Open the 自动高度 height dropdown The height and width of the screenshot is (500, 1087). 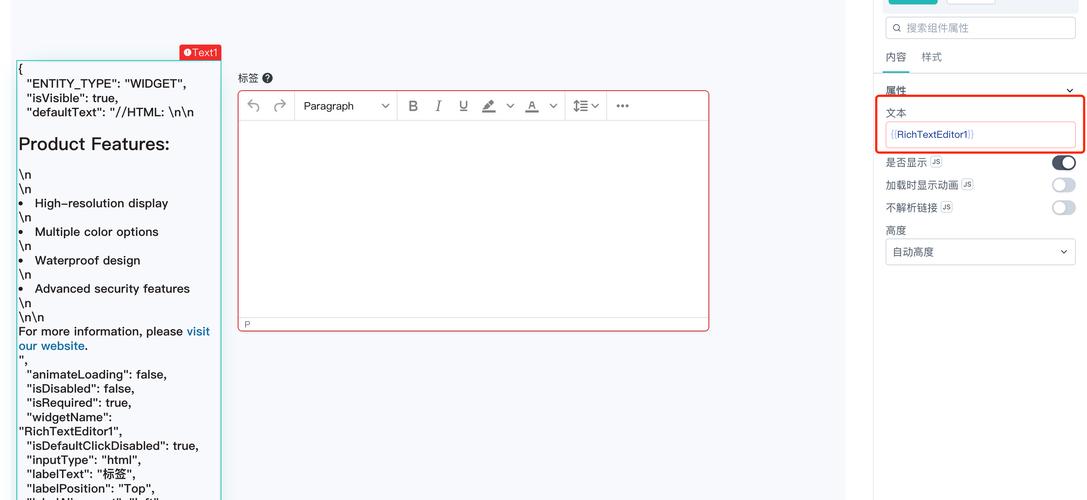click(x=980, y=252)
